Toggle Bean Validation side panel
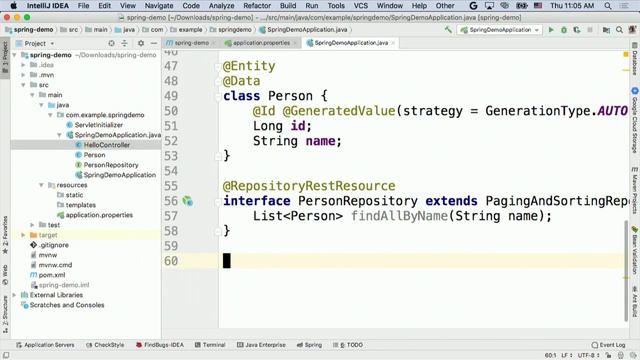Screen dimensions: 640x360 click(x=635, y=251)
